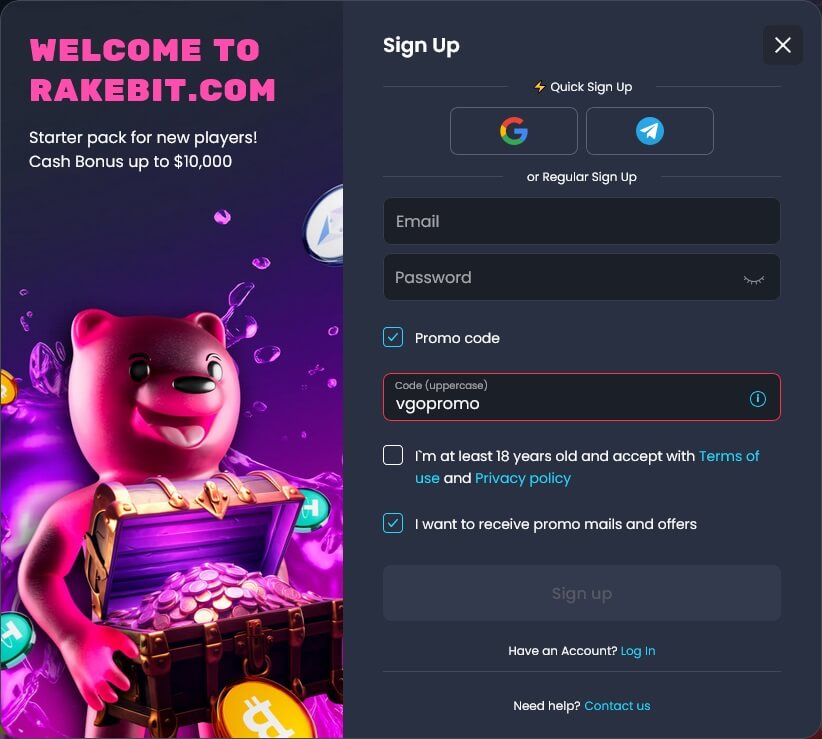Click the info icon in the Code field
This screenshot has width=822, height=739.
757,399
